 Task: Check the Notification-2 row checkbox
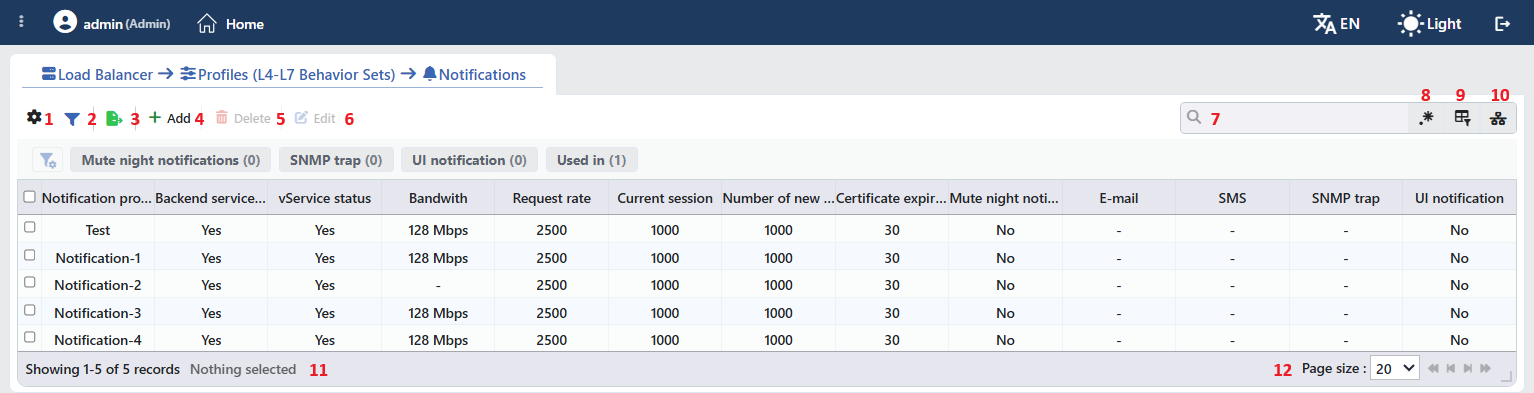(29, 283)
